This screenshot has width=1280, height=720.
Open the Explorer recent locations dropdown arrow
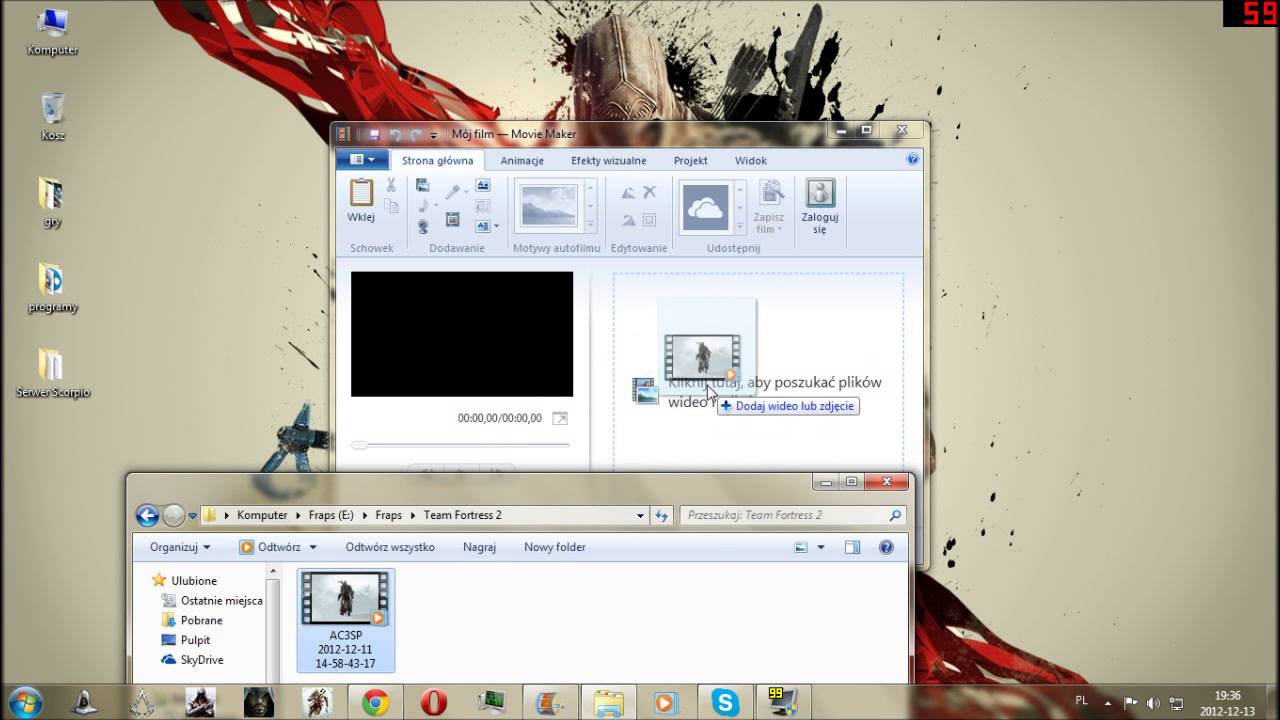coord(193,516)
